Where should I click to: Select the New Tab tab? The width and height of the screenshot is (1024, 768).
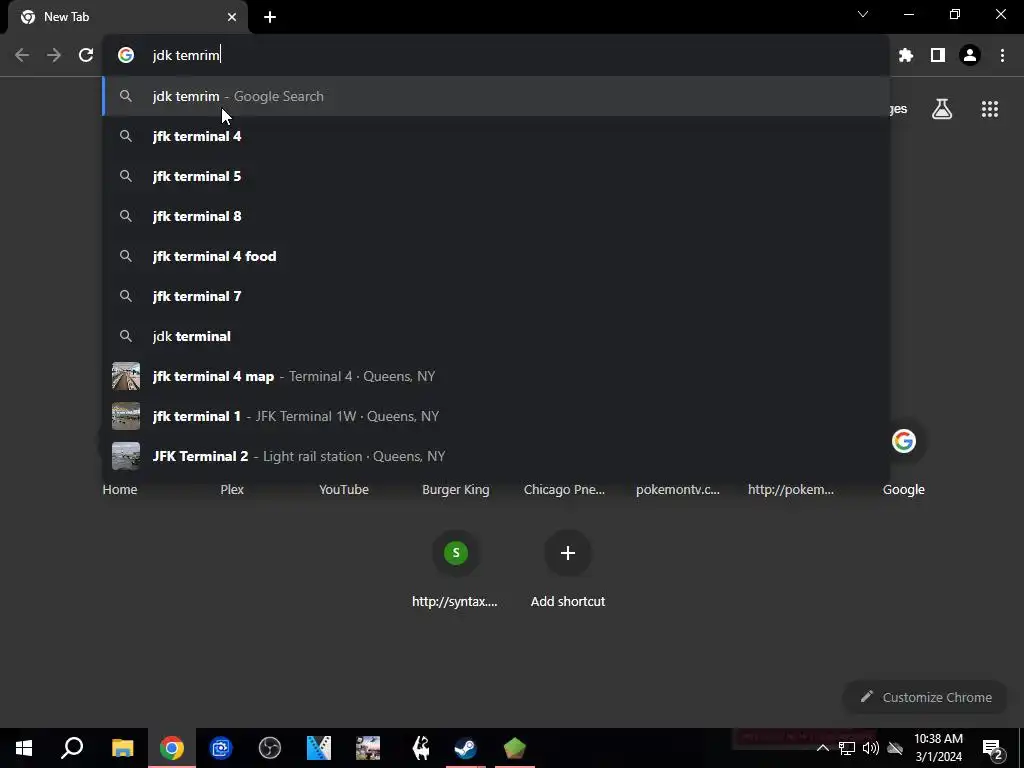127,17
